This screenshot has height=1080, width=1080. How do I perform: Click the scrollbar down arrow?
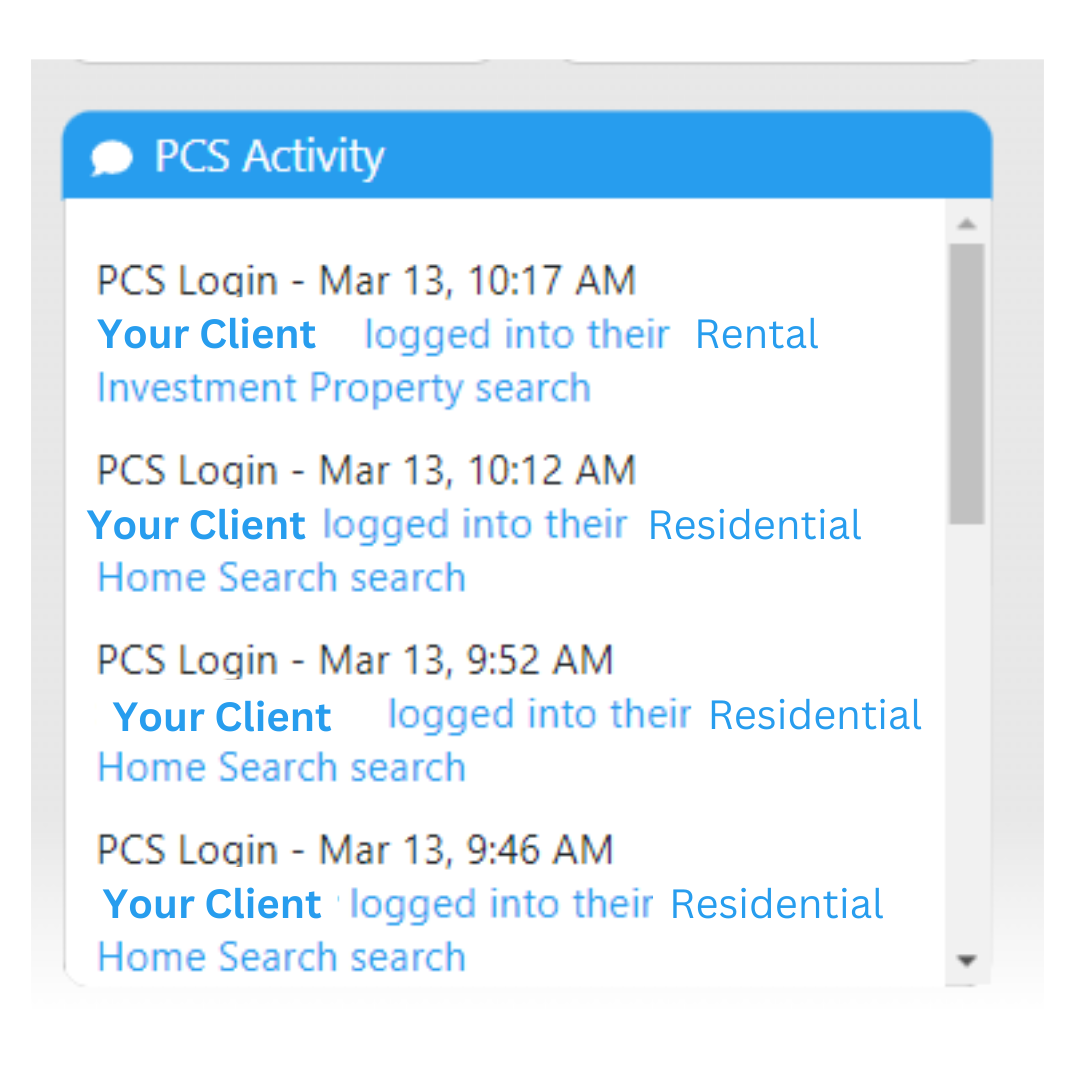tap(967, 960)
